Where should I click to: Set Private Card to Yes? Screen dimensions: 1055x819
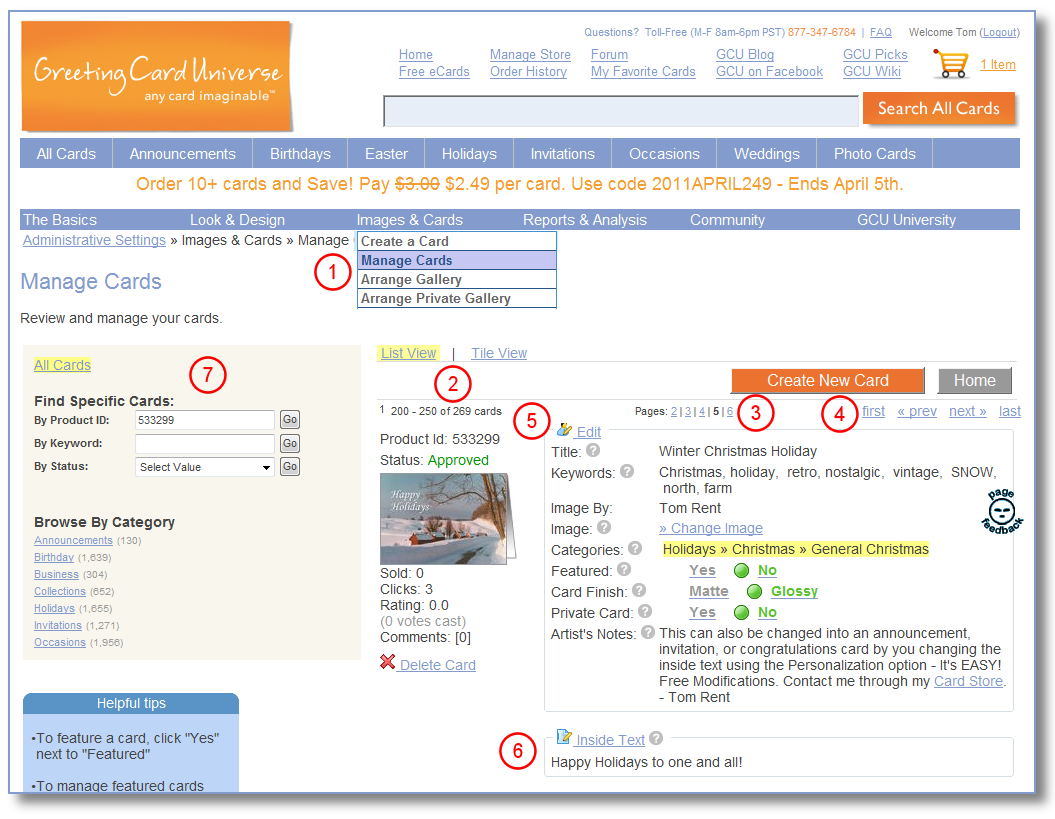(702, 612)
